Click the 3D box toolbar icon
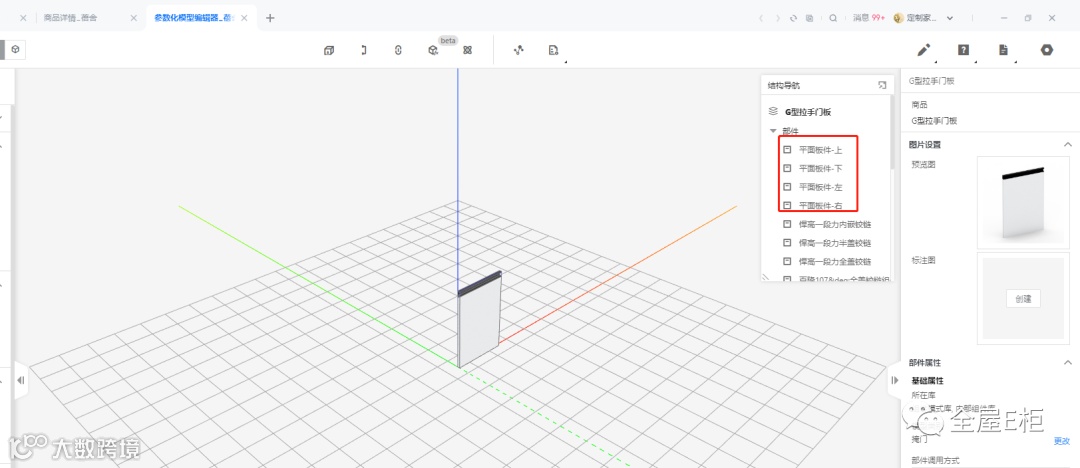Image resolution: width=1080 pixels, height=468 pixels. click(x=329, y=50)
